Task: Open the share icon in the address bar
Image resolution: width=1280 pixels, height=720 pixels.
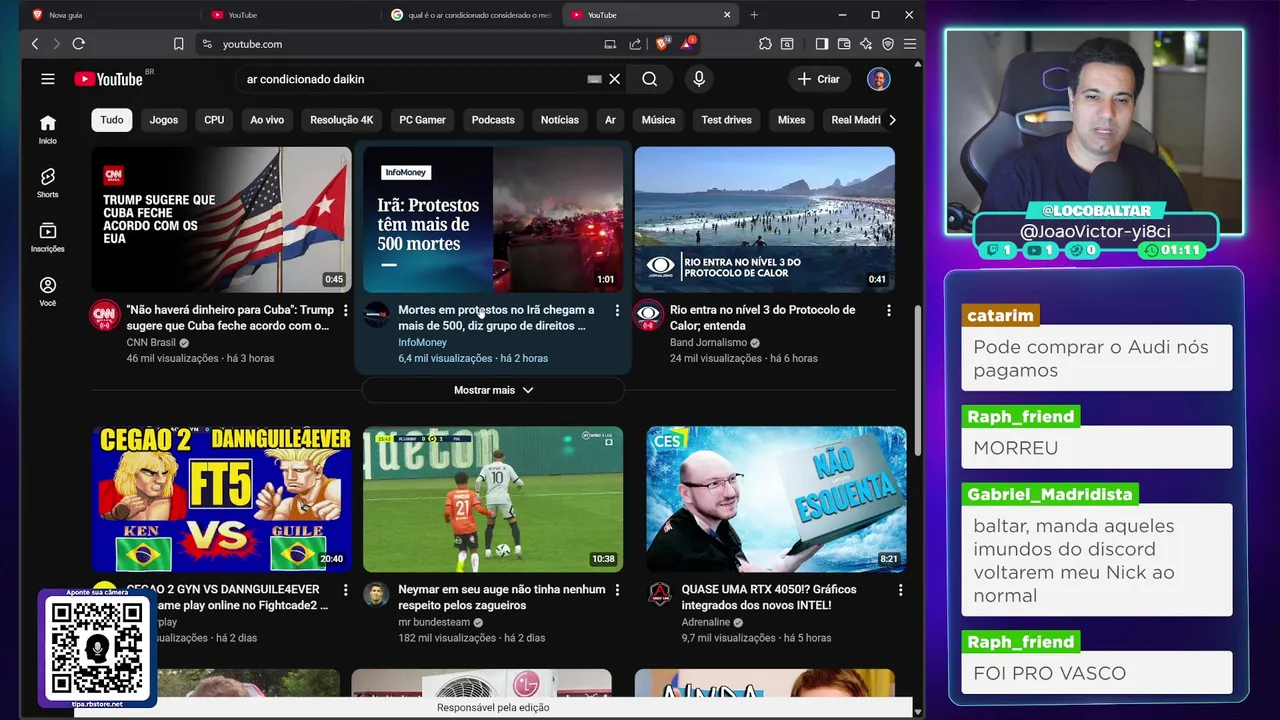Action: click(x=635, y=44)
